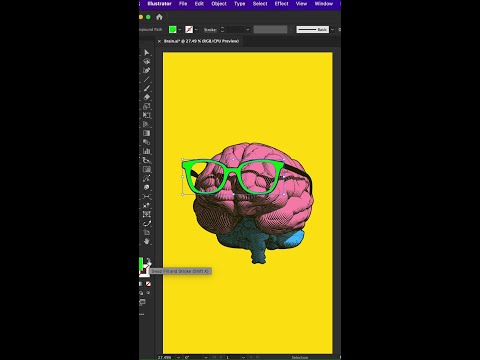This screenshot has width=480, height=360.
Task: Select the Line Segment tool
Action: pyautogui.click(x=147, y=79)
